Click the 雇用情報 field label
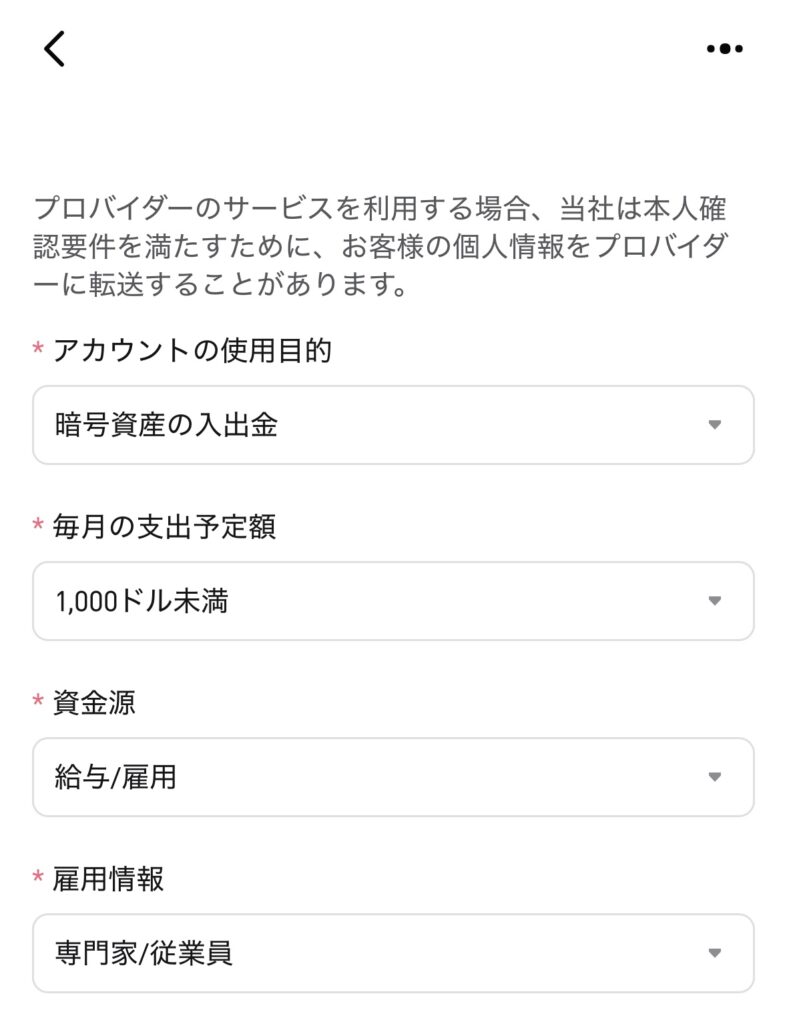 pos(108,879)
